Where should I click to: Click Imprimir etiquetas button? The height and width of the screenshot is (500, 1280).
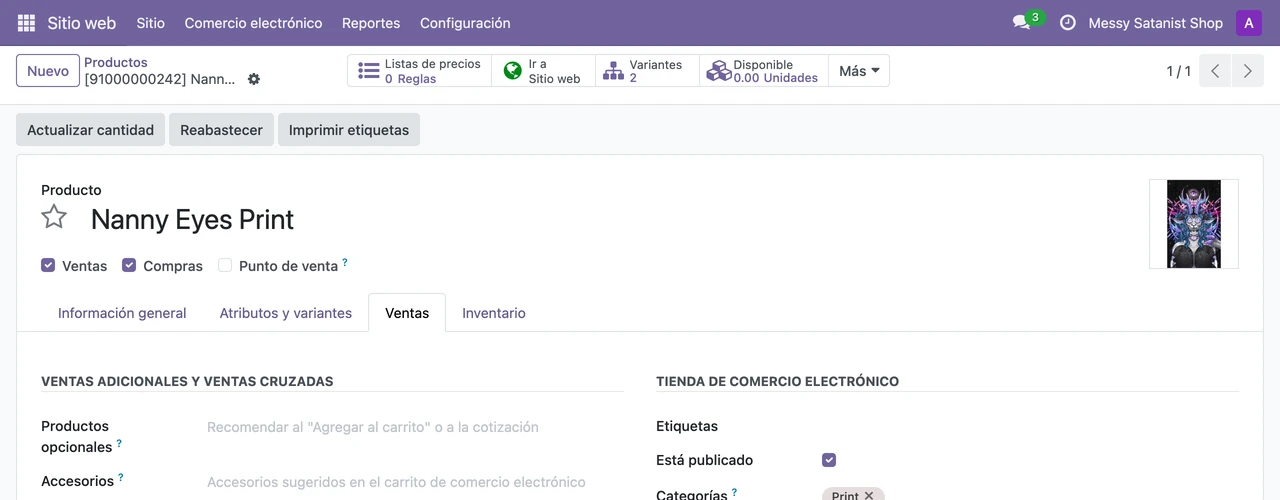click(349, 130)
